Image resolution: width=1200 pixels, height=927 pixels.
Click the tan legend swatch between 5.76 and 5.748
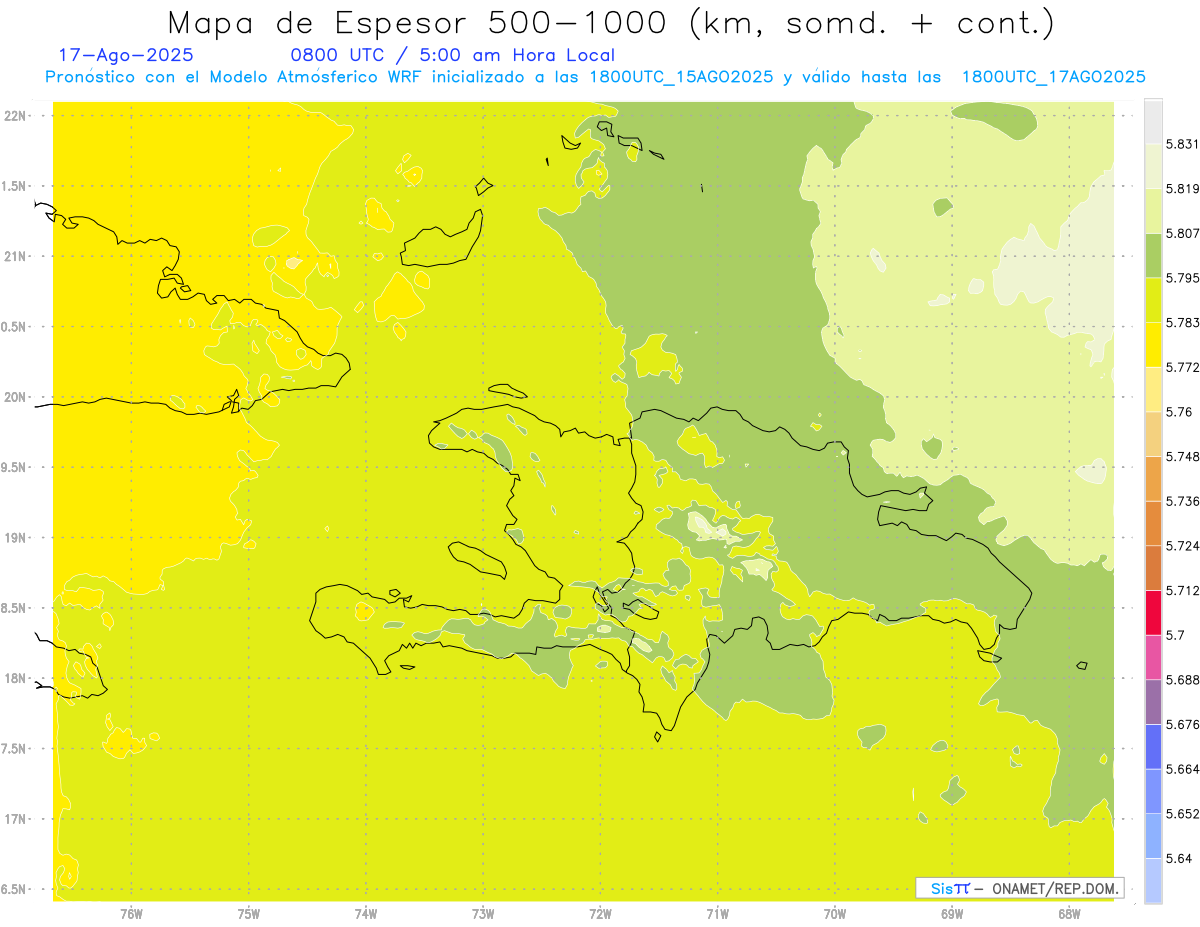click(x=1153, y=434)
